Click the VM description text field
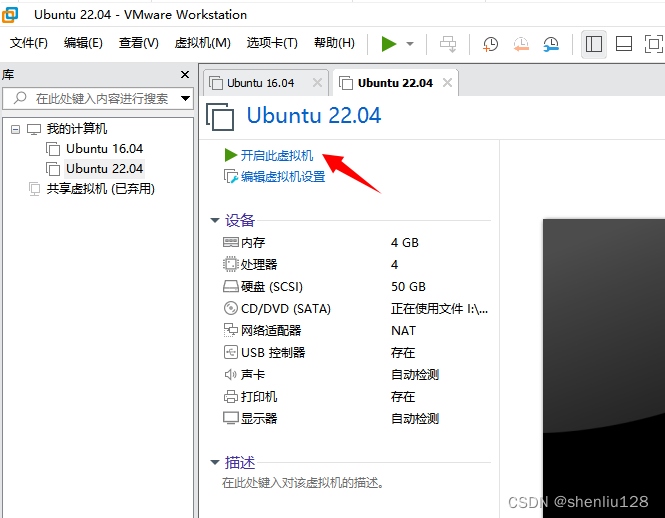 click(303, 483)
